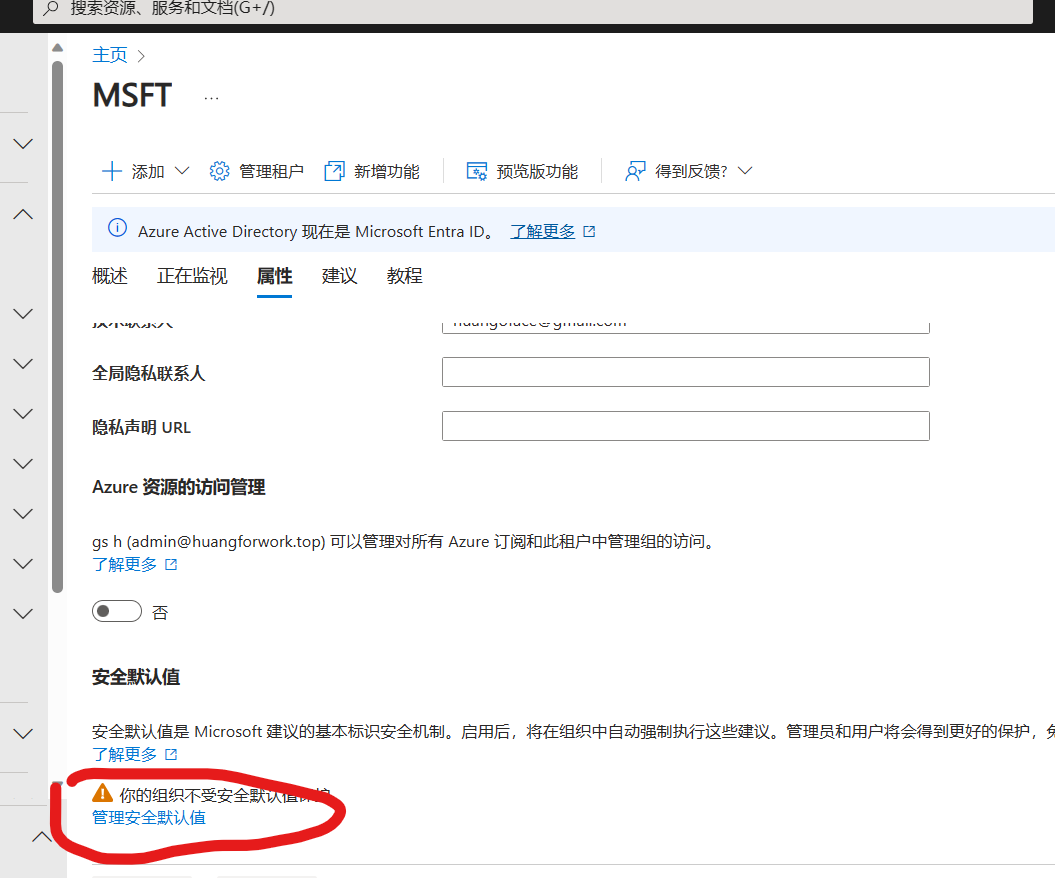Click the scrollbar up arrow
Image resolution: width=1055 pixels, height=878 pixels.
58,48
